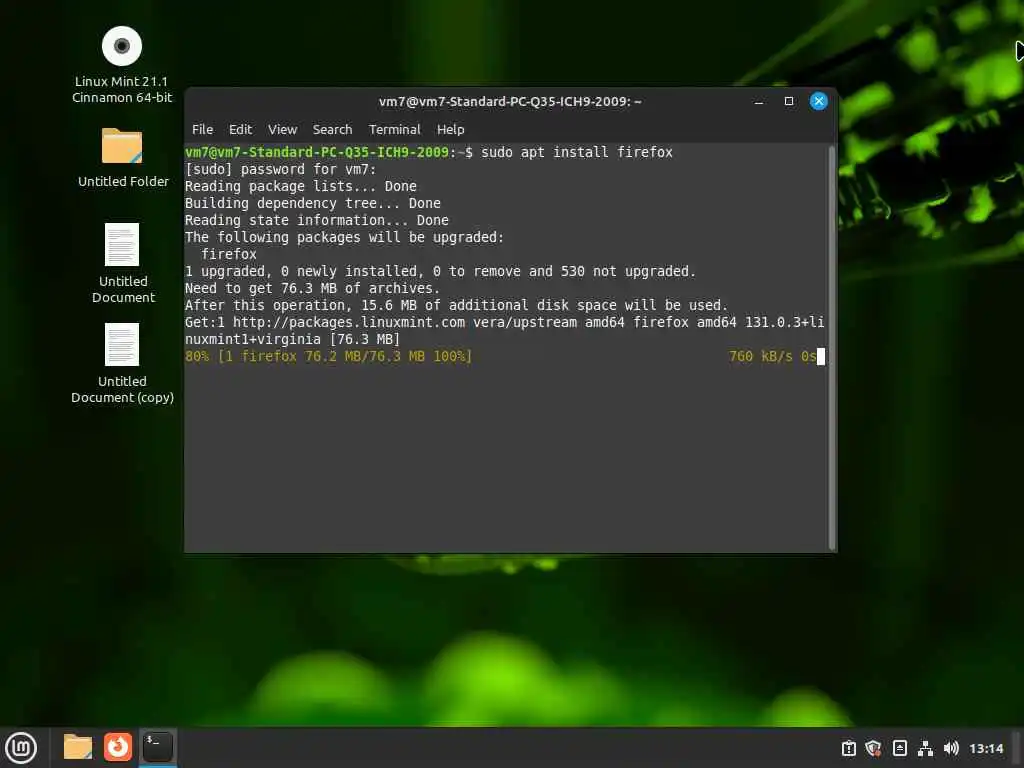This screenshot has width=1024, height=768.
Task: Click the 'Reading package lists... Done' line
Action: click(x=300, y=186)
